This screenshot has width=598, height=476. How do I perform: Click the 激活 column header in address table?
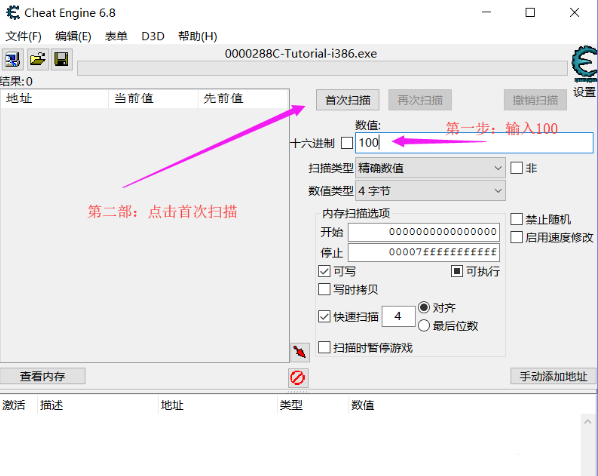(18, 405)
